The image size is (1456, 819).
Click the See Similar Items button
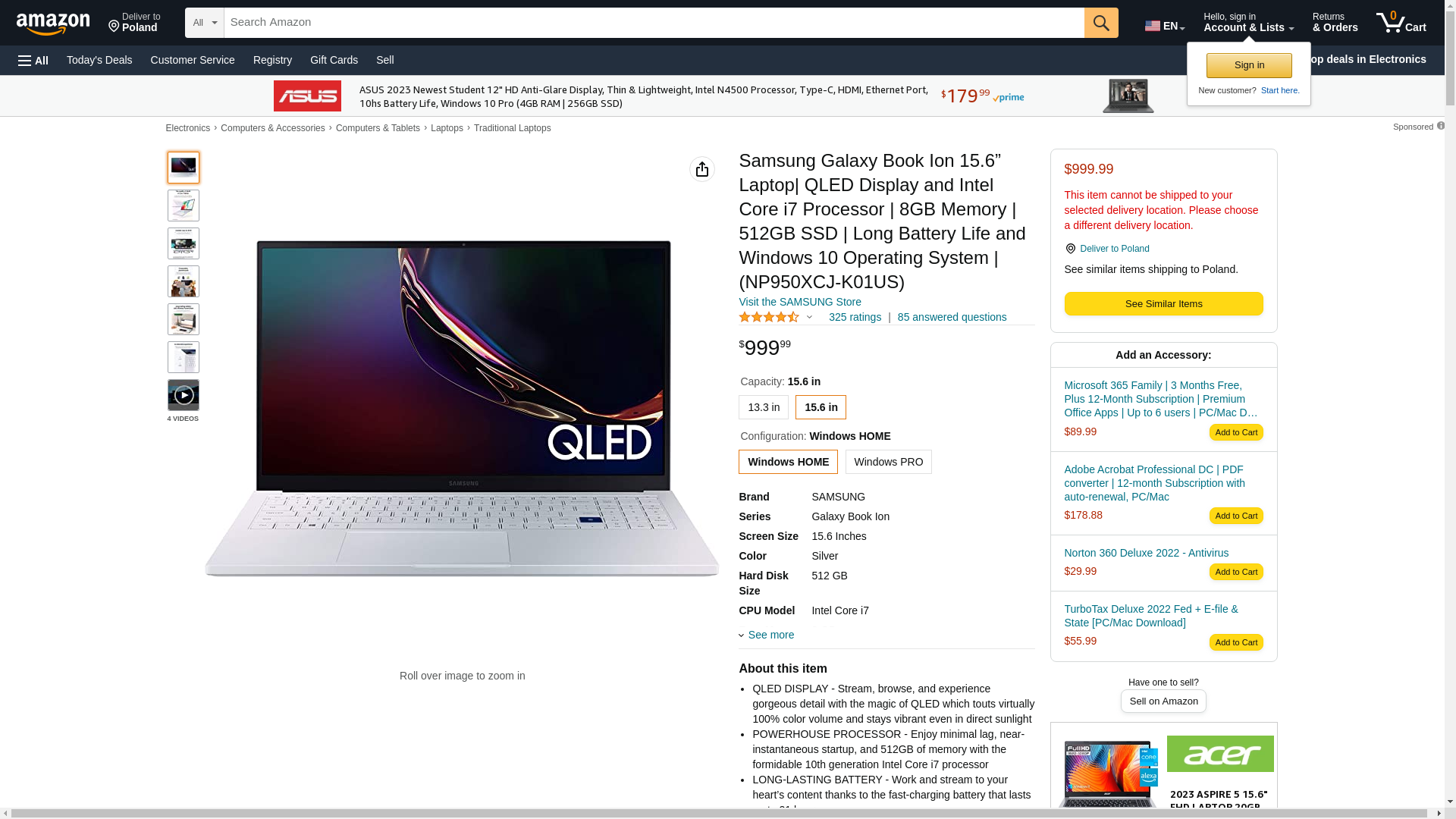(1163, 304)
